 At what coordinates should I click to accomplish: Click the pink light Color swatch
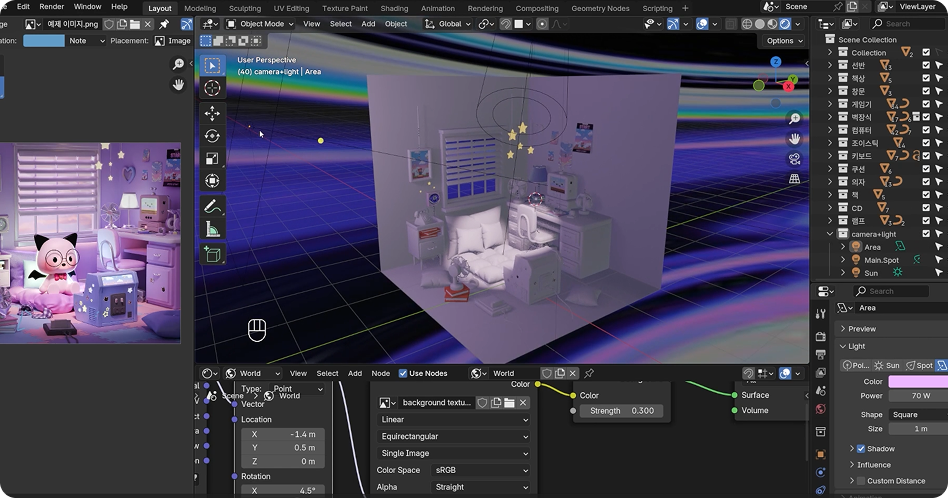click(x=917, y=381)
